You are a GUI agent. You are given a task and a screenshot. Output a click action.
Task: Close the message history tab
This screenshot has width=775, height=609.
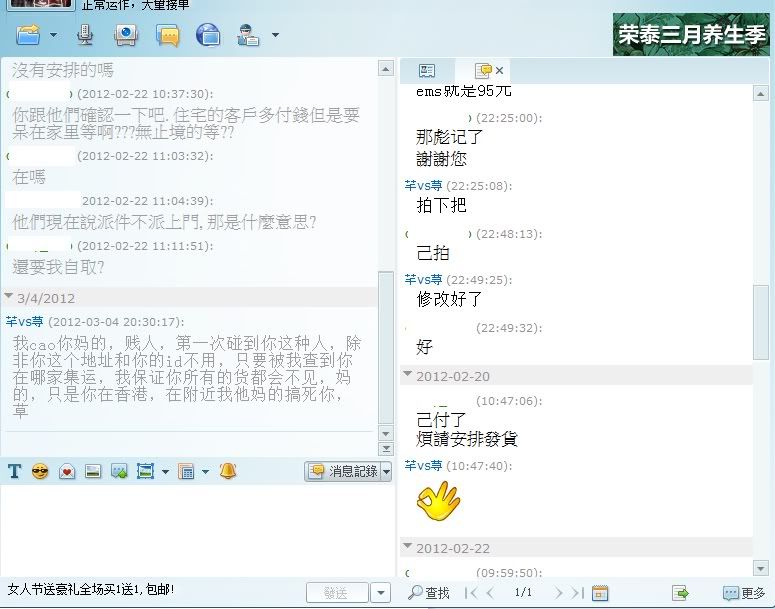tap(500, 70)
